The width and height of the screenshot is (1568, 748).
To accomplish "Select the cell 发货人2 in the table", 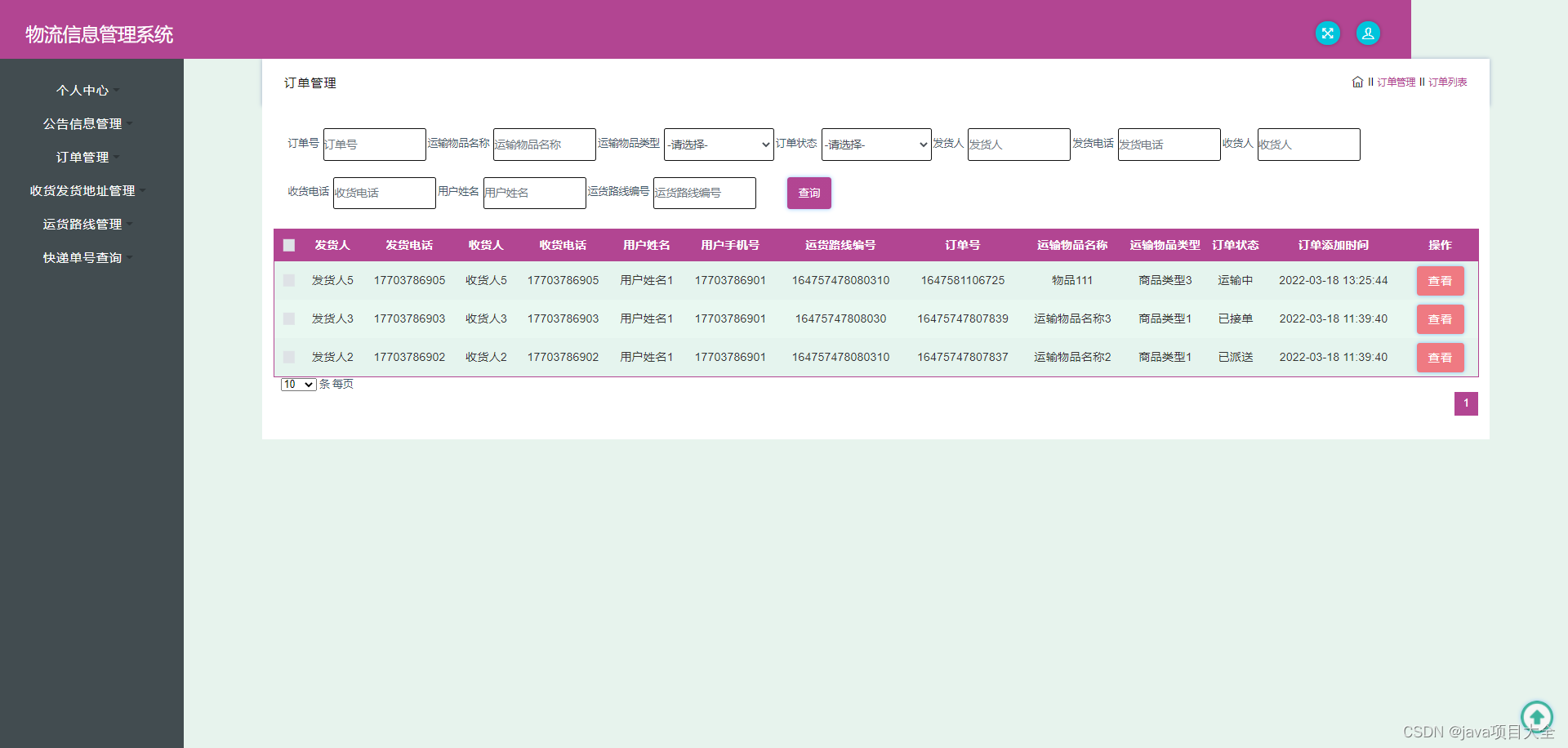I will point(332,357).
